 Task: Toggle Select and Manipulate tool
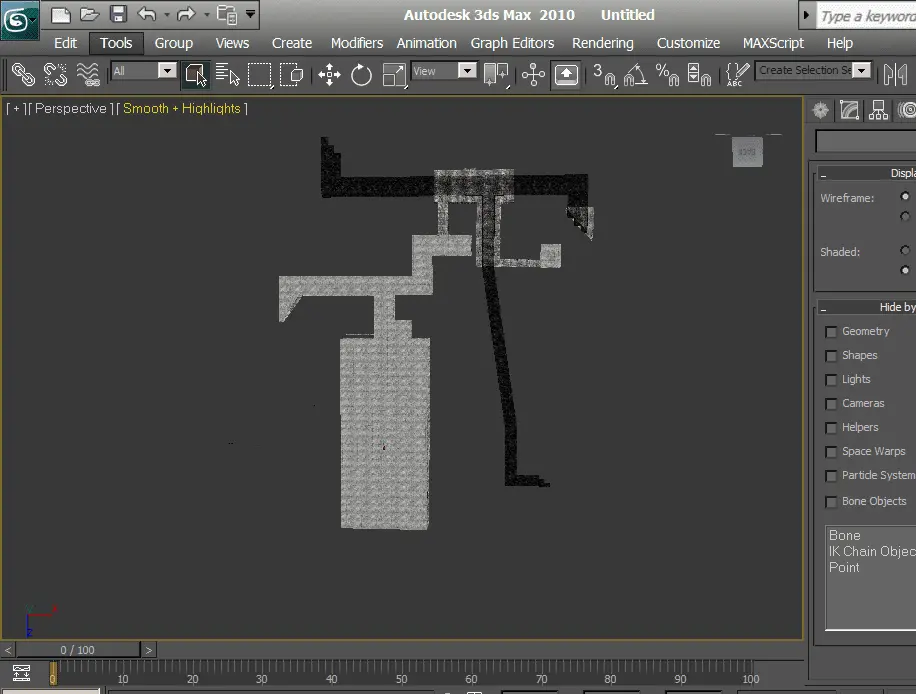[533, 75]
